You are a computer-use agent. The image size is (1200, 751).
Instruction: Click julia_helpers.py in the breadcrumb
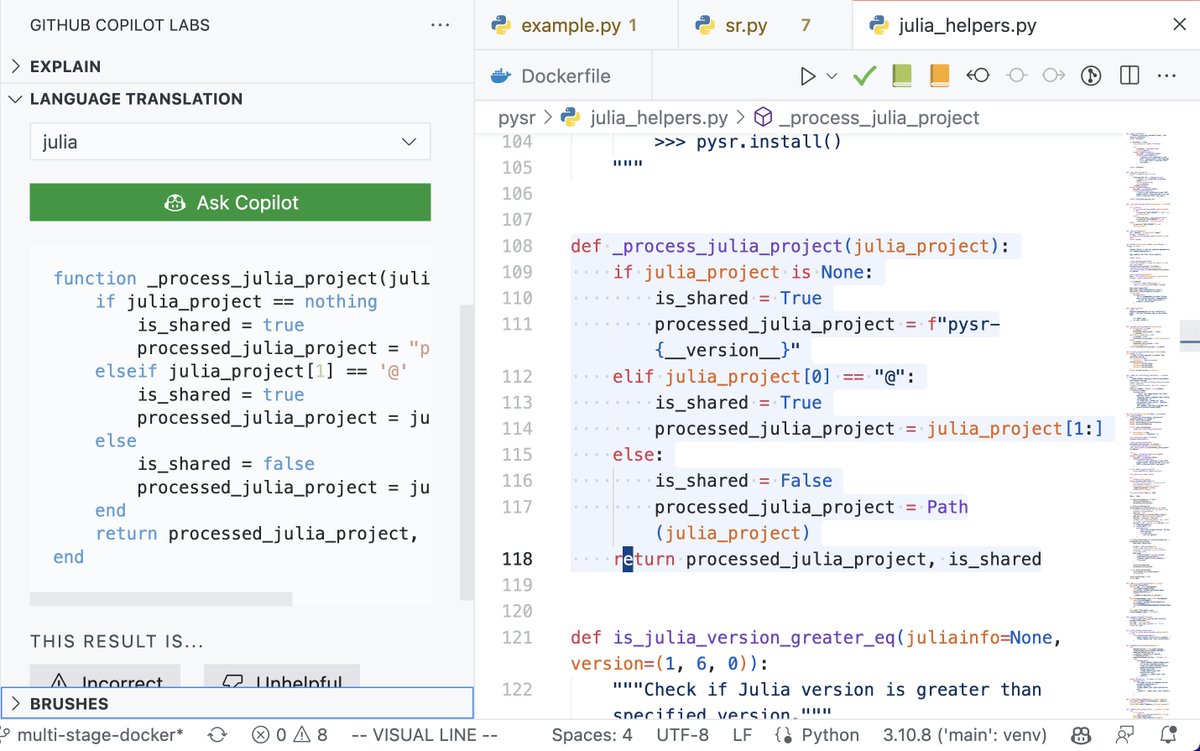tap(659, 118)
